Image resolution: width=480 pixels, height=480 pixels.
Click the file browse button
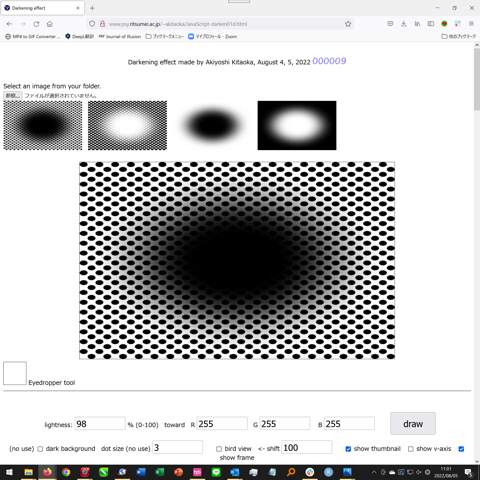tap(13, 96)
